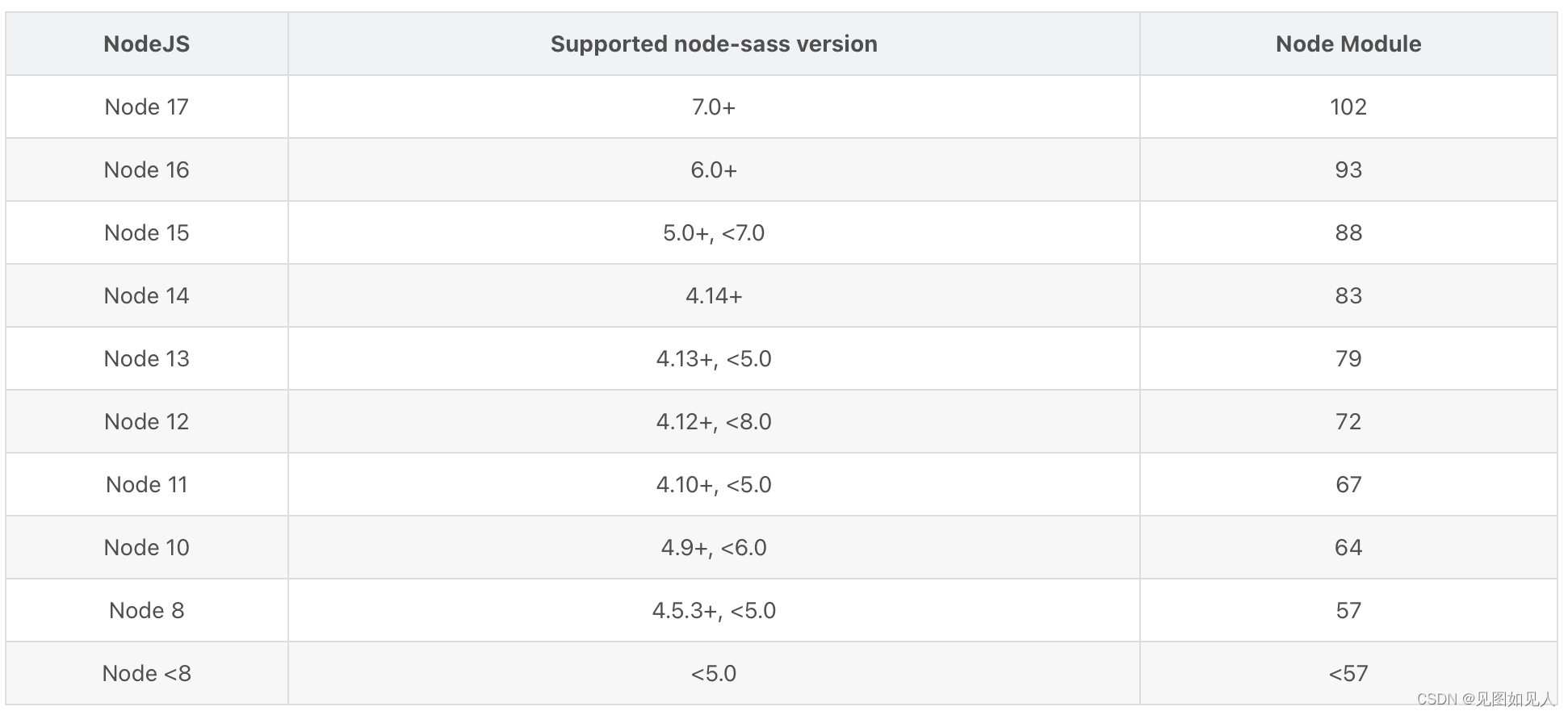Click the Node 14 row label
This screenshot has height=715, width=1568.
(x=146, y=296)
